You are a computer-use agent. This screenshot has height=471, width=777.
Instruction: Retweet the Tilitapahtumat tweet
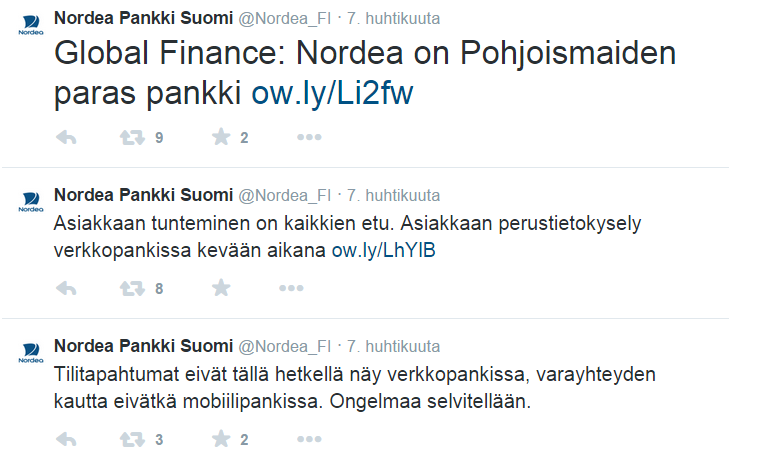(x=132, y=439)
